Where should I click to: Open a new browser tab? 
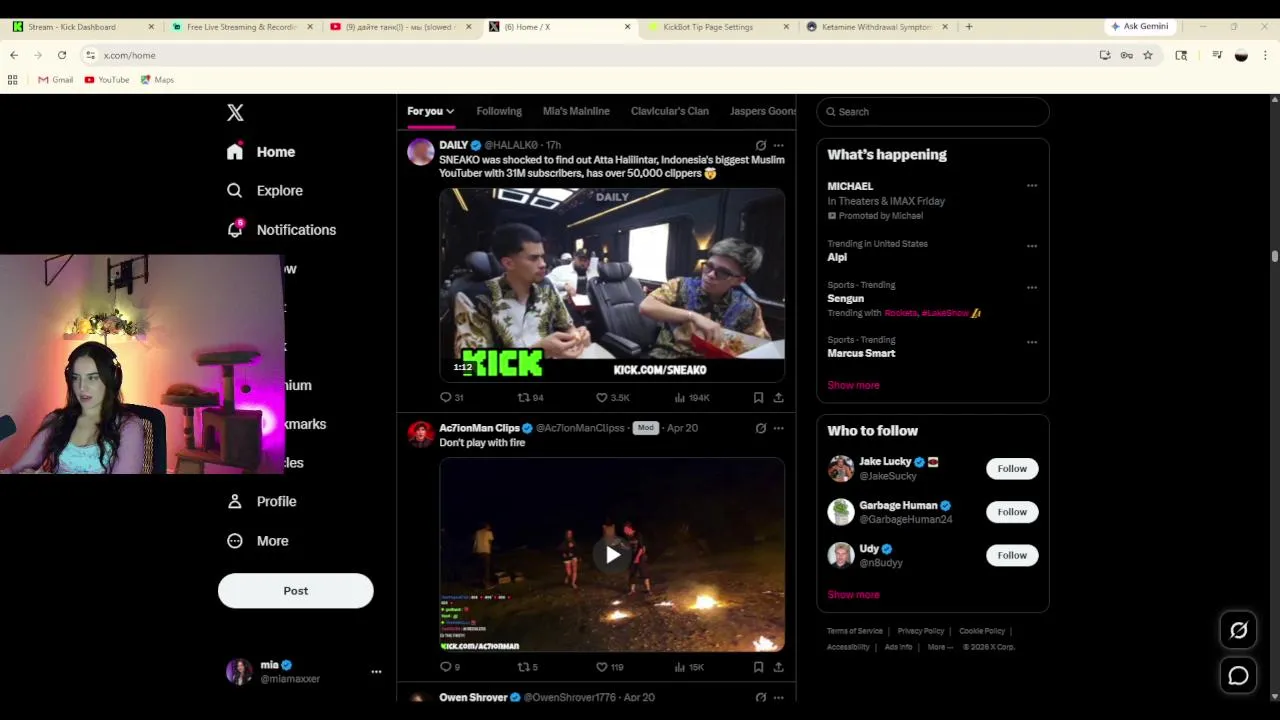tap(969, 27)
